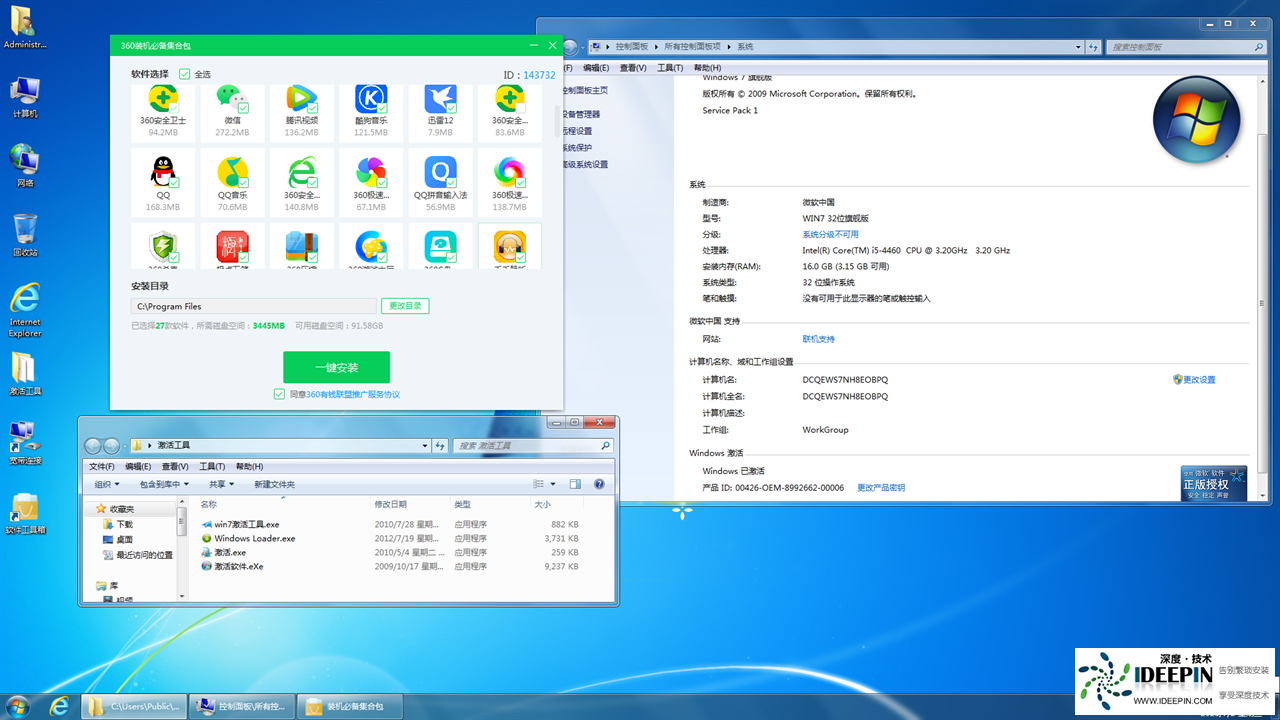Viewport: 1280px width, 720px height.
Task: Open the 工具(T) menu in 激活工具 window
Action: (211, 466)
